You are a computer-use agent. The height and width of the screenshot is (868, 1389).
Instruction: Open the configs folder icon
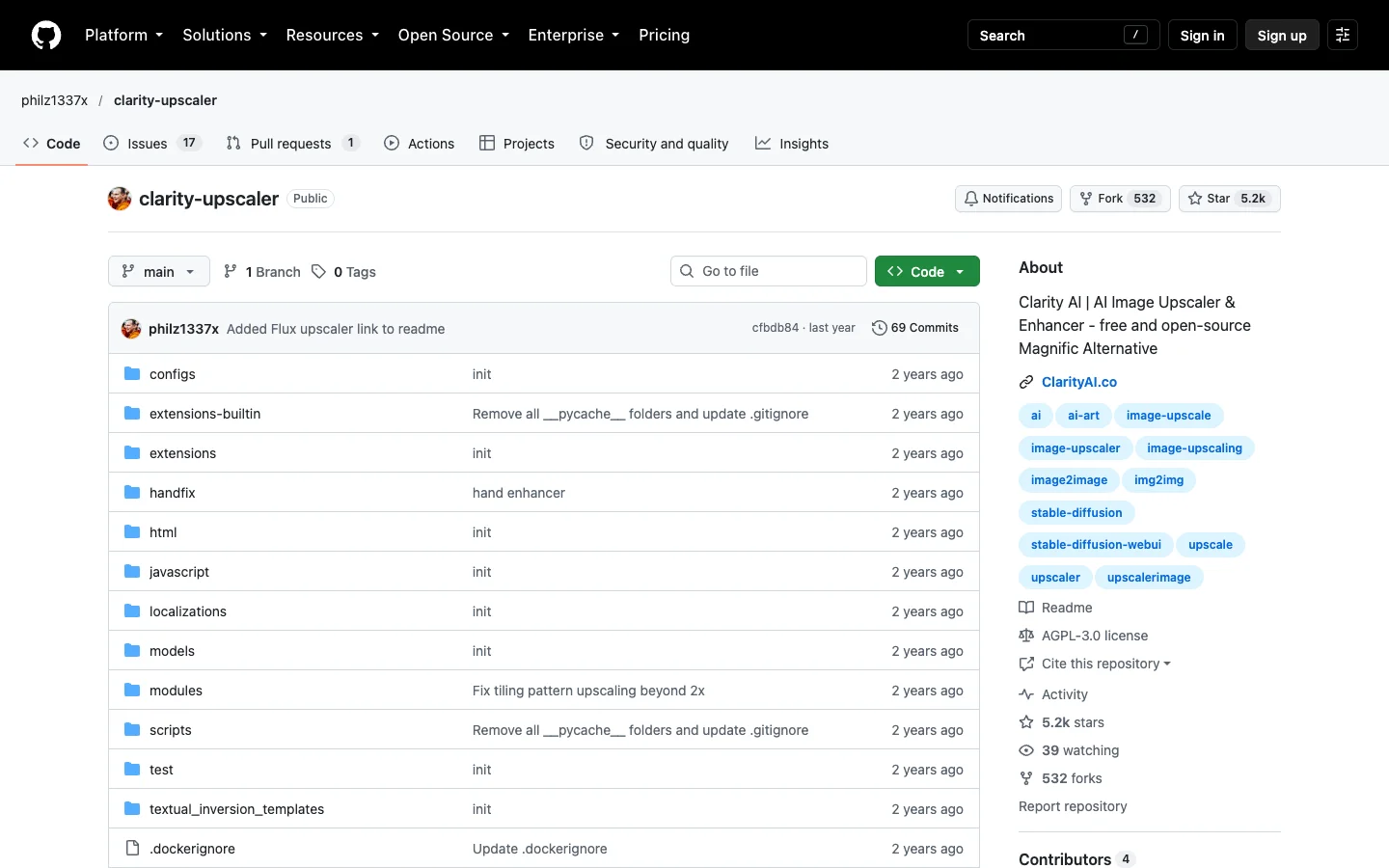[x=132, y=373]
